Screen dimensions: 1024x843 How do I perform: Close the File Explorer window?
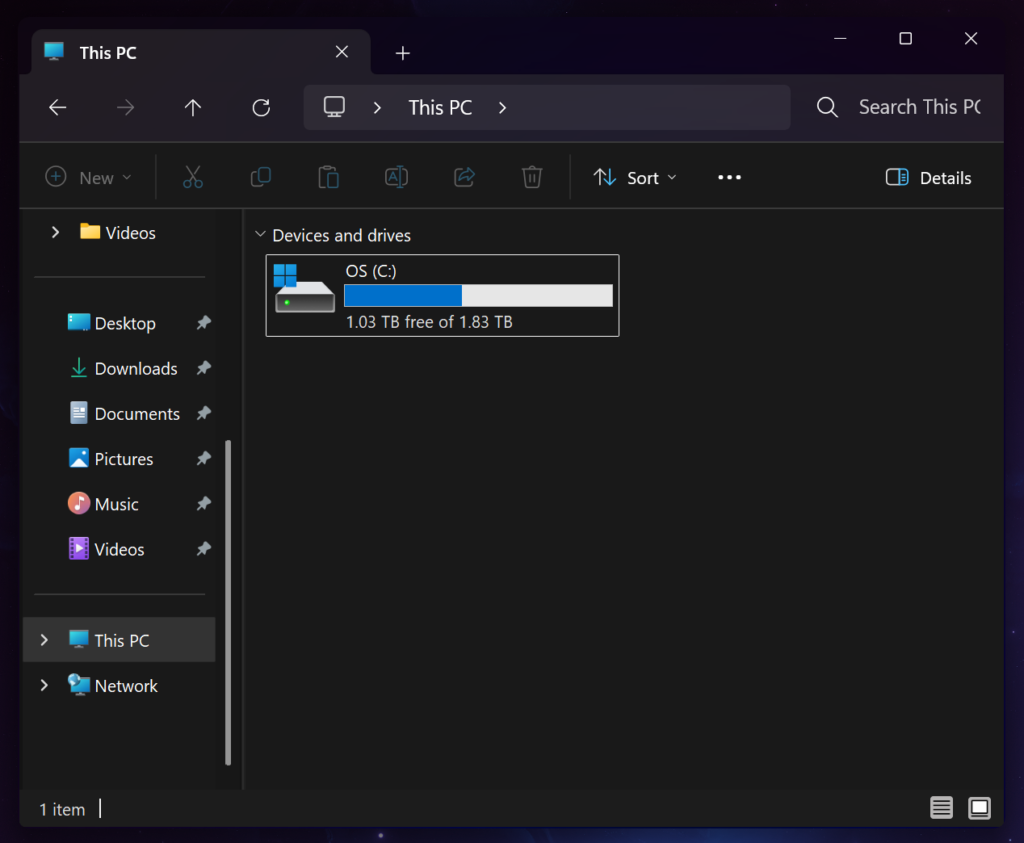[x=971, y=39]
